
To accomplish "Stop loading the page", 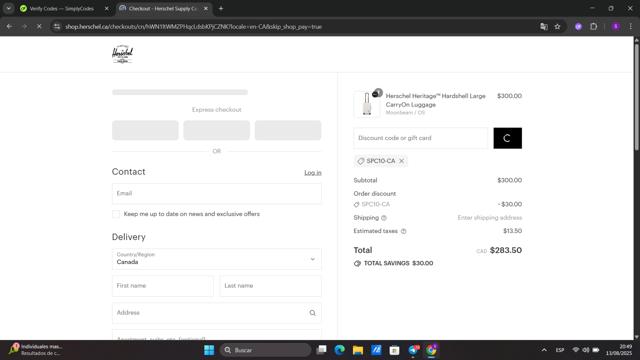I will point(39,27).
